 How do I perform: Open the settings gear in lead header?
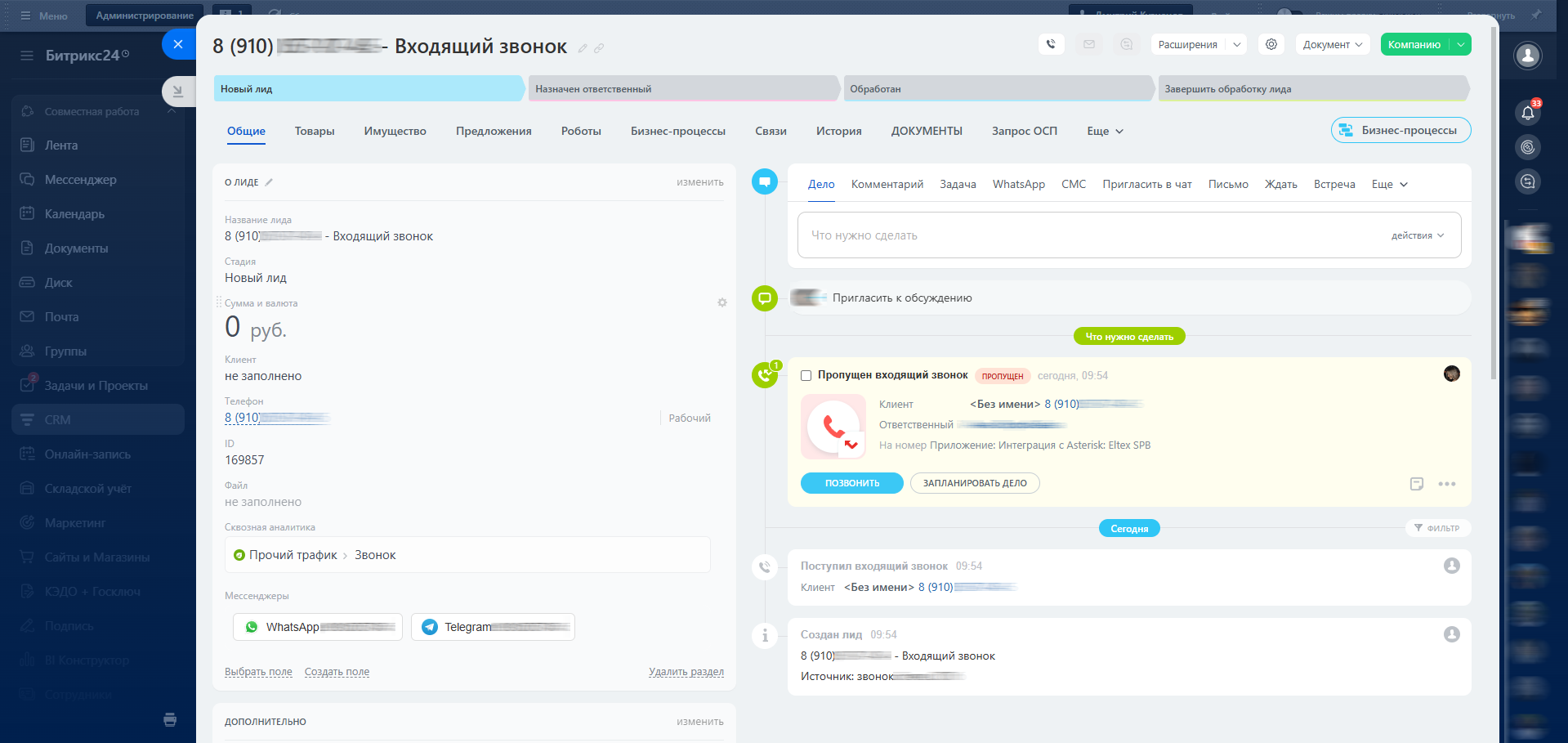point(1271,44)
